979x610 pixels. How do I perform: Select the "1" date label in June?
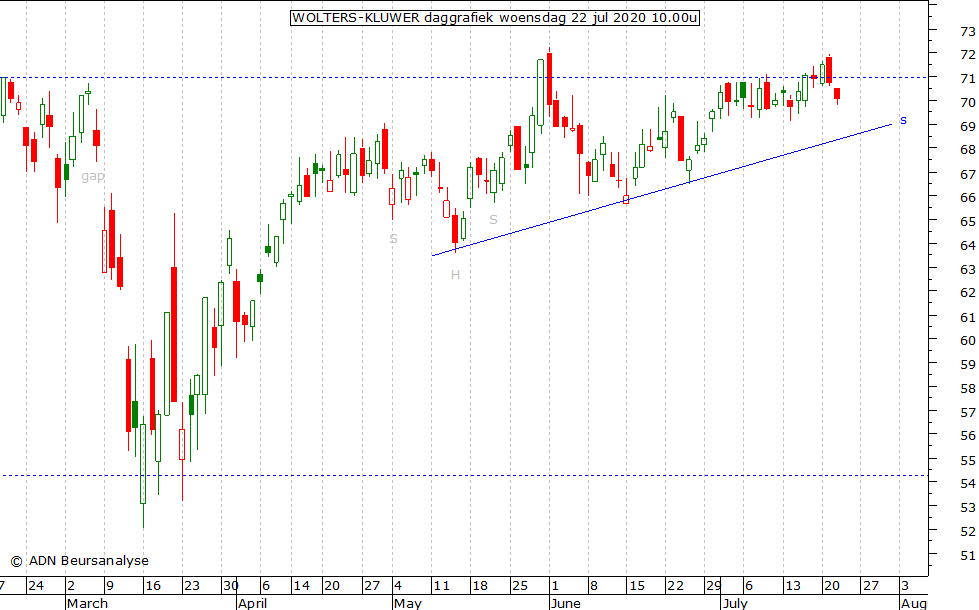pyautogui.click(x=554, y=586)
